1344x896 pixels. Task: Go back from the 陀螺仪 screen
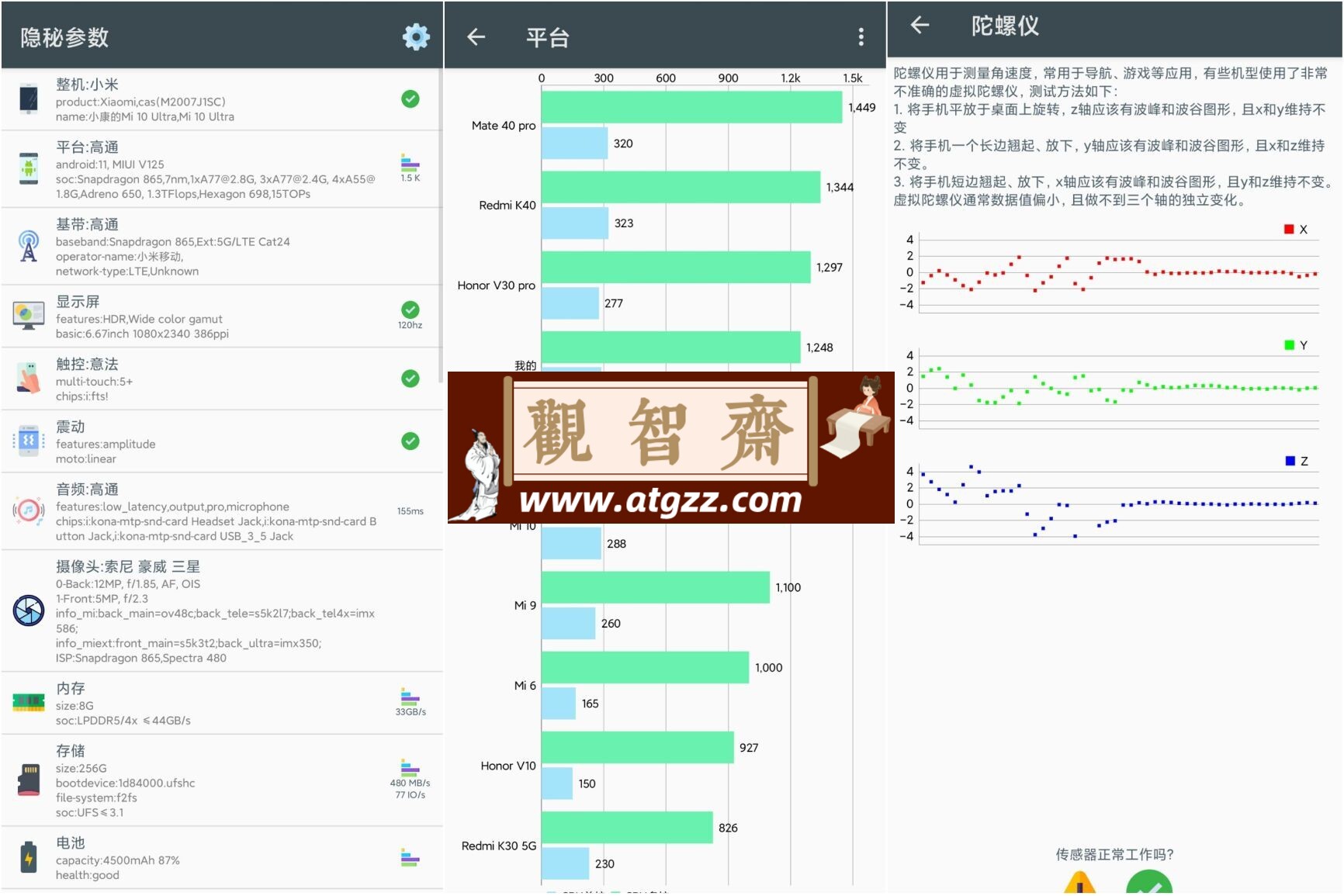(x=920, y=25)
